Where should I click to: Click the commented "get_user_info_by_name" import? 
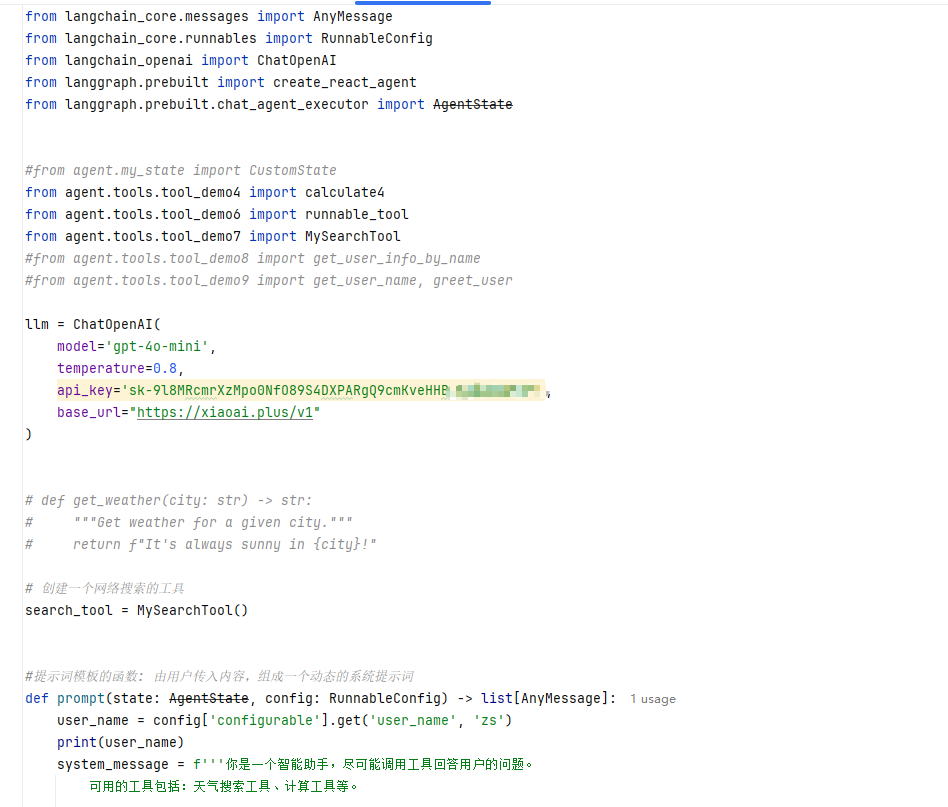397,259
